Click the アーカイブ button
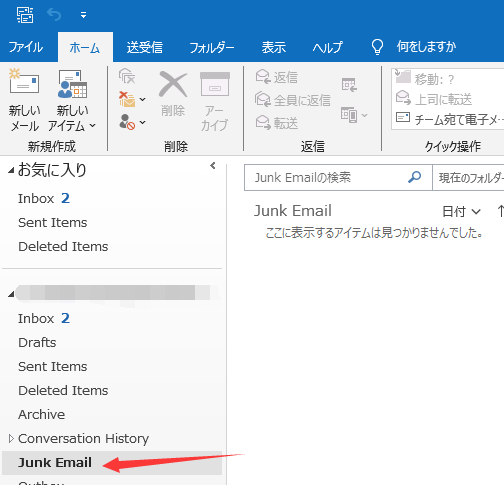Image resolution: width=504 pixels, height=485 pixels. (215, 101)
